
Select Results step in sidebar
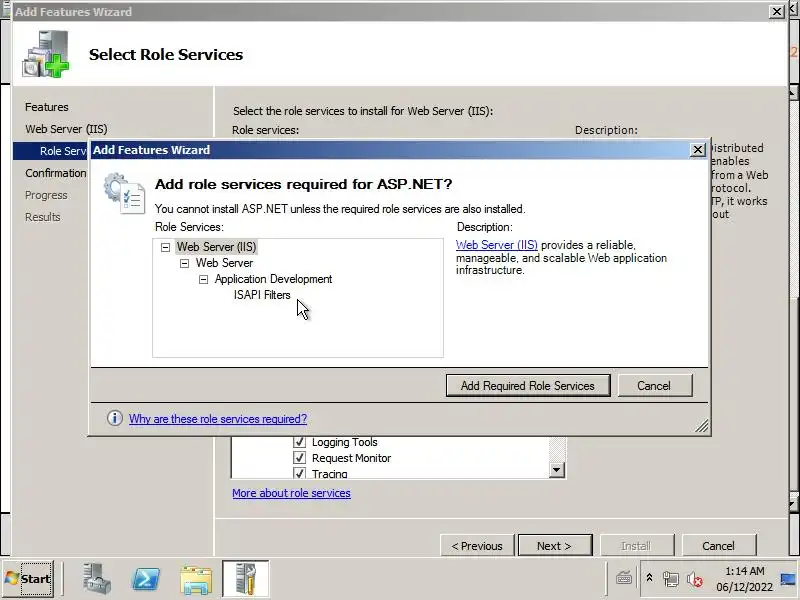(x=42, y=217)
